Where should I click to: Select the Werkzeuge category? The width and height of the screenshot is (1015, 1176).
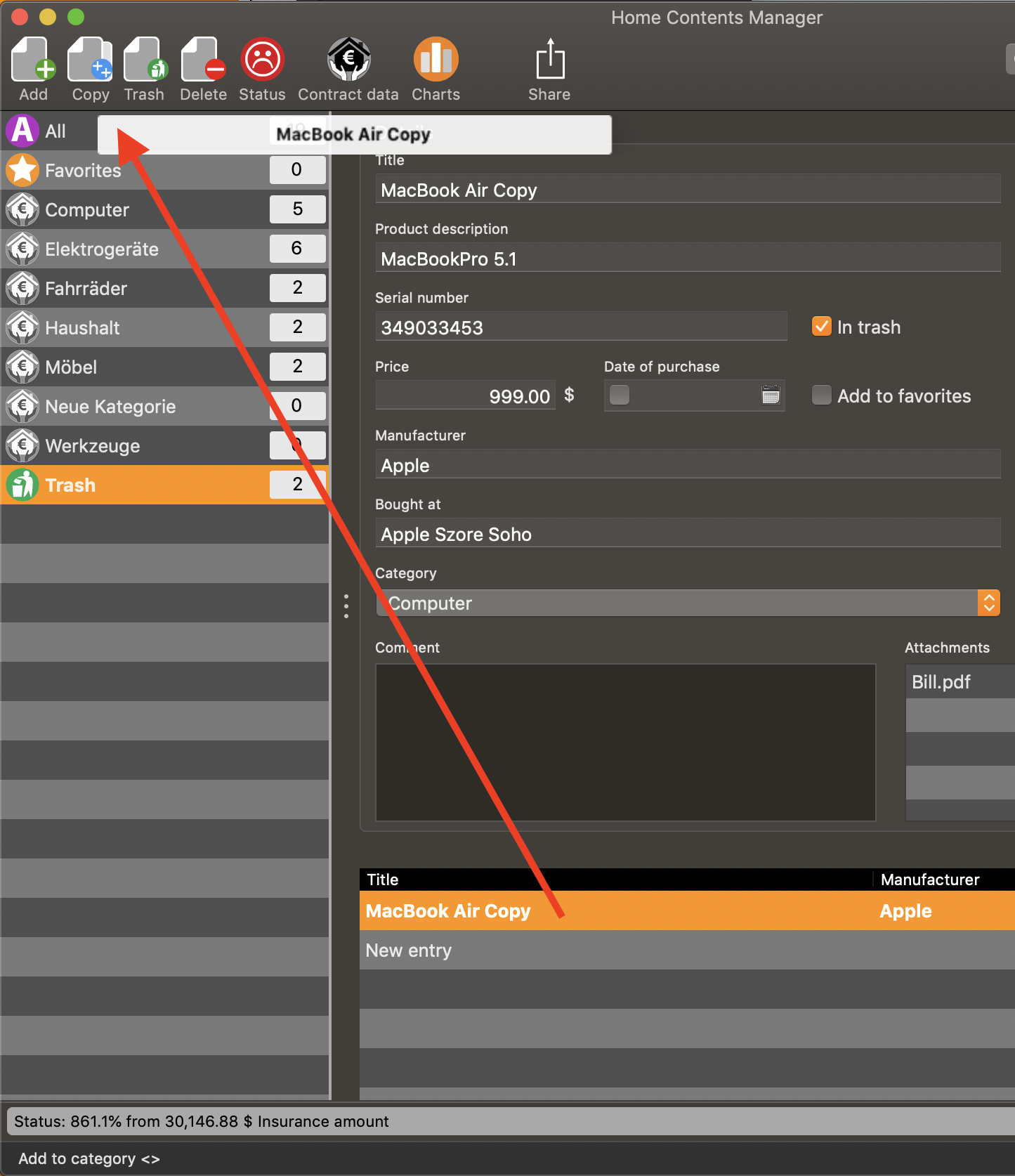click(165, 445)
